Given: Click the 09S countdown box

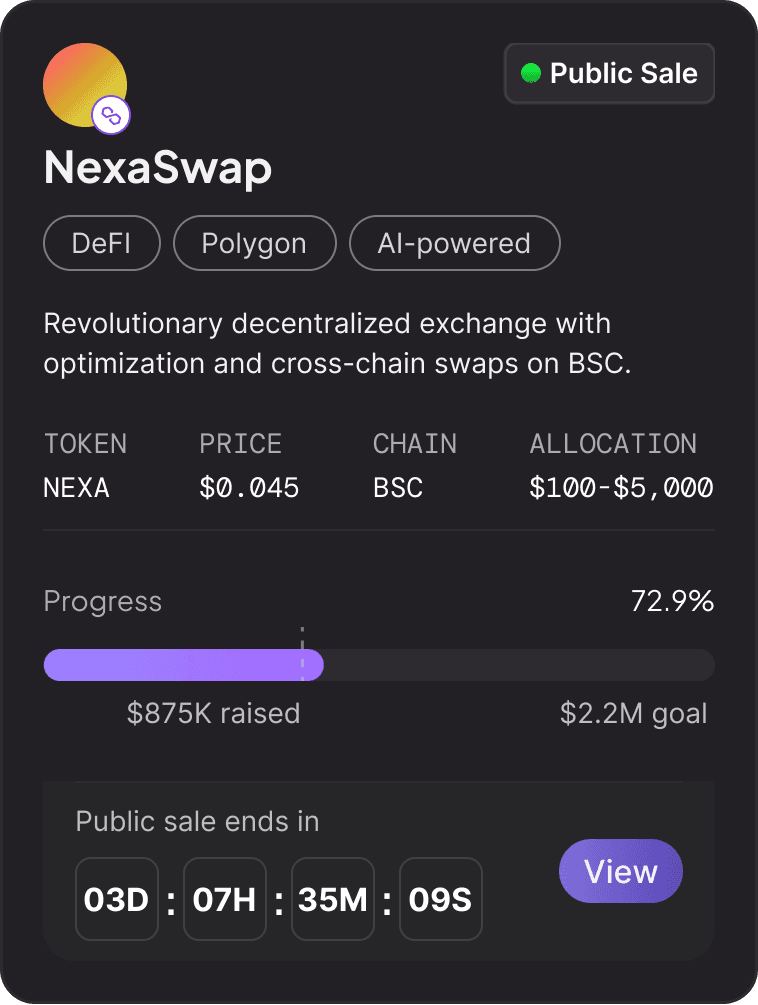Looking at the screenshot, I should point(440,899).
